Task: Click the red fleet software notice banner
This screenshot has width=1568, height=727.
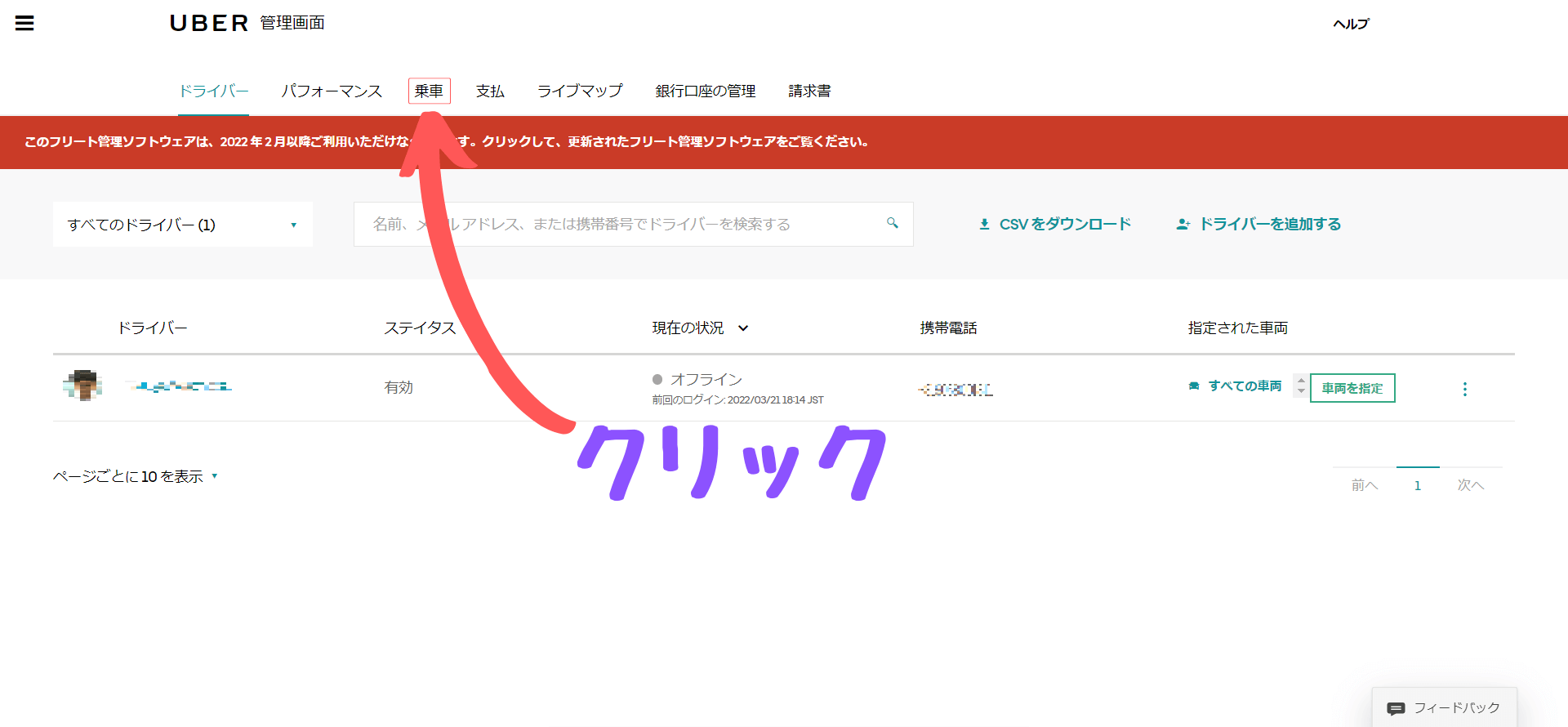Action: click(784, 142)
